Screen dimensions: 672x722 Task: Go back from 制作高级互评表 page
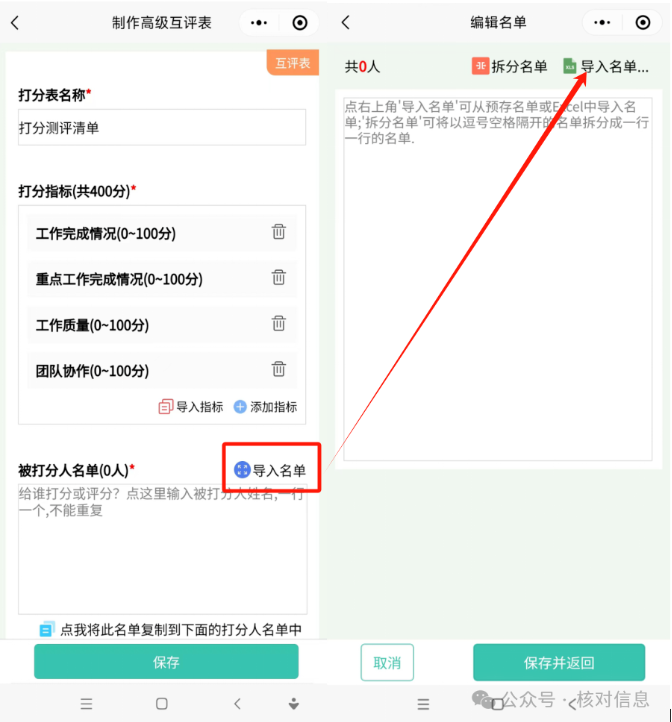click(x=15, y=23)
